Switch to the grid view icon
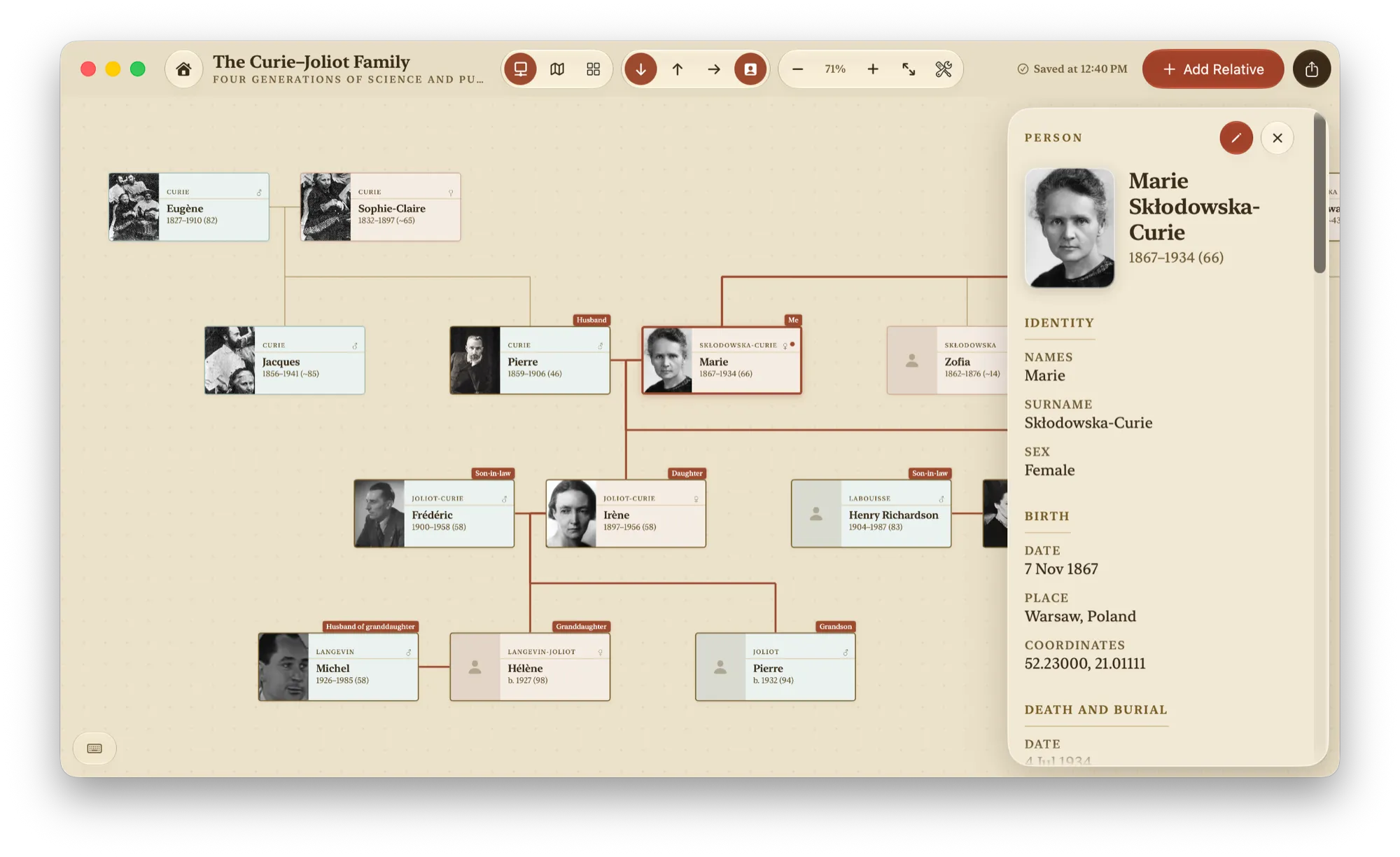The width and height of the screenshot is (1400, 857). pos(594,69)
